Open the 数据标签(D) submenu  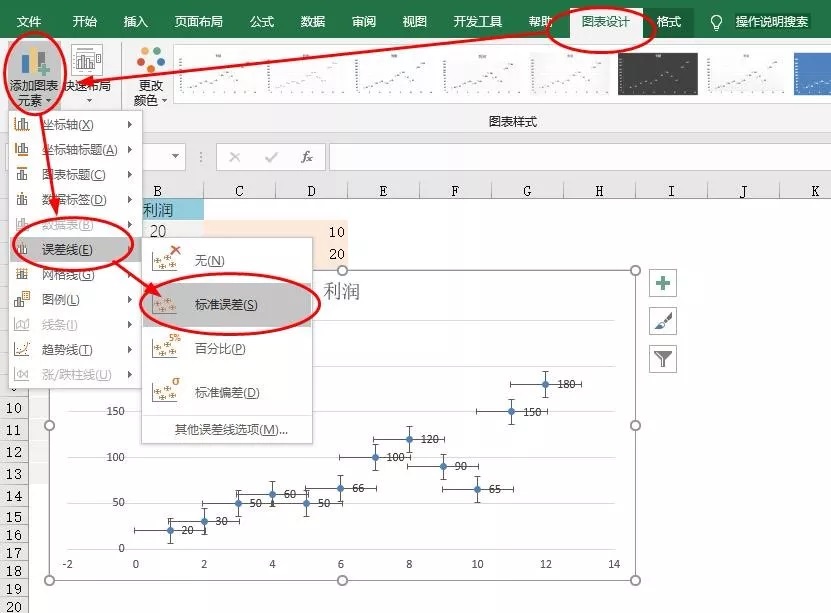pyautogui.click(x=75, y=199)
